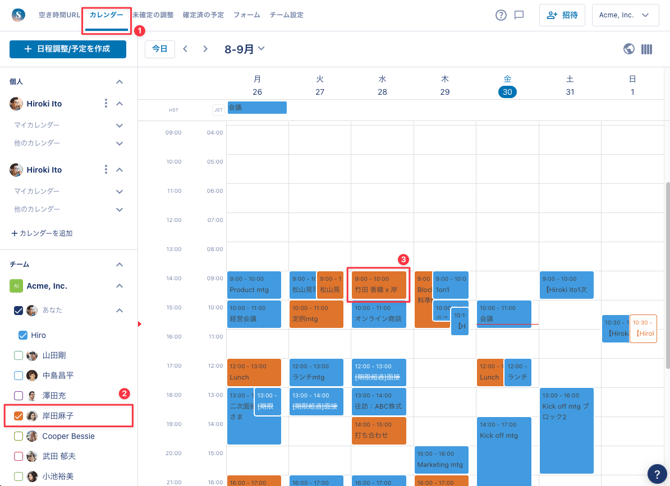Go to next week arrow

206,49
